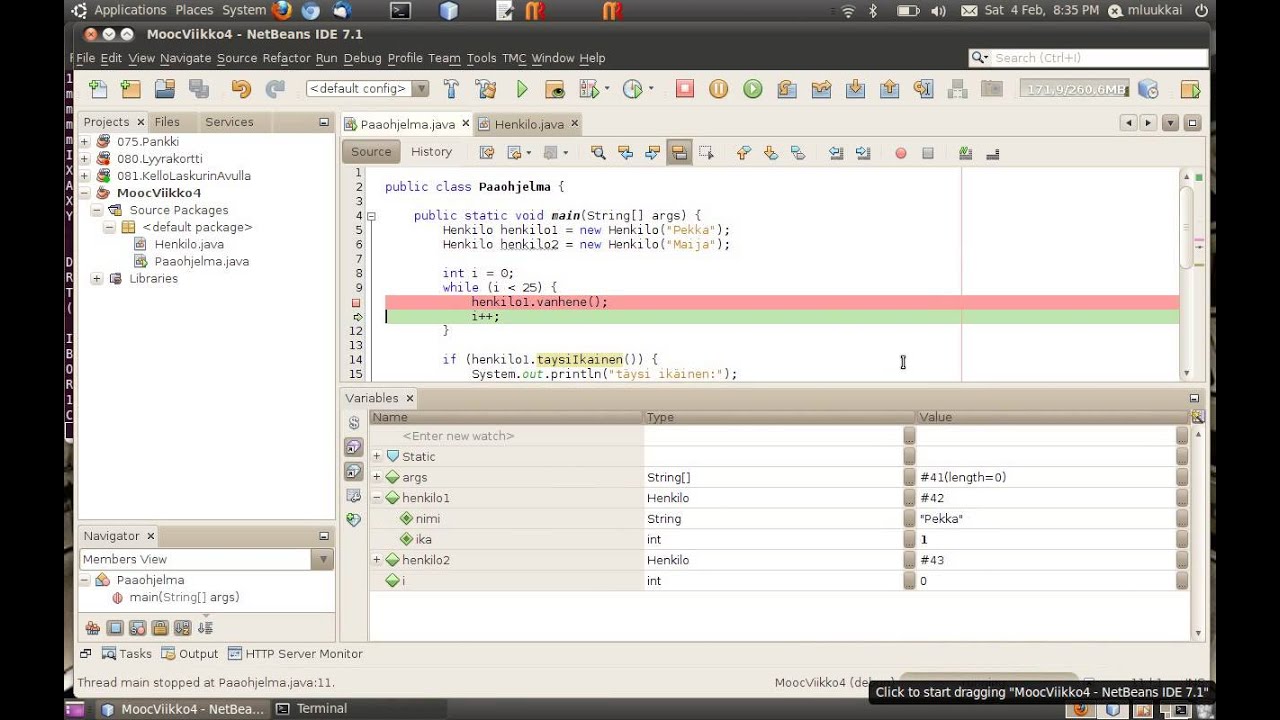This screenshot has width=1280, height=720.
Task: Click the Redo arrow in the toolbar
Action: click(275, 89)
